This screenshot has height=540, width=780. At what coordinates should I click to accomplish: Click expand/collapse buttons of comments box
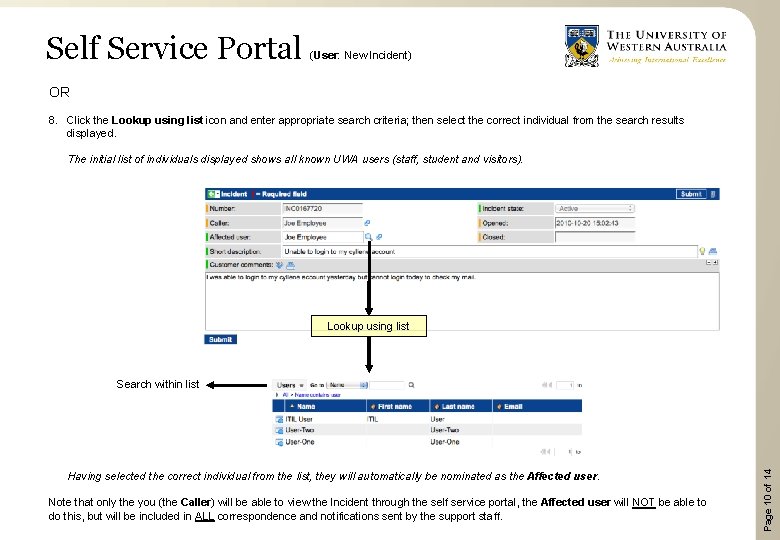712,263
